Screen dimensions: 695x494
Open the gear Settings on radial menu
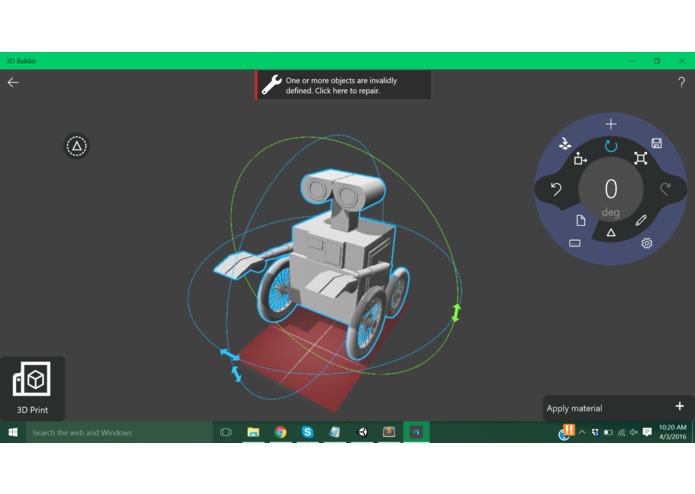[x=647, y=243]
